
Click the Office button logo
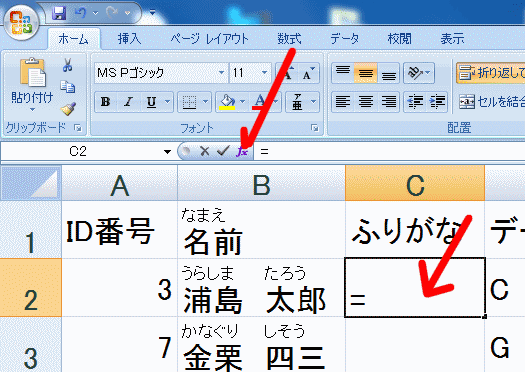21,22
